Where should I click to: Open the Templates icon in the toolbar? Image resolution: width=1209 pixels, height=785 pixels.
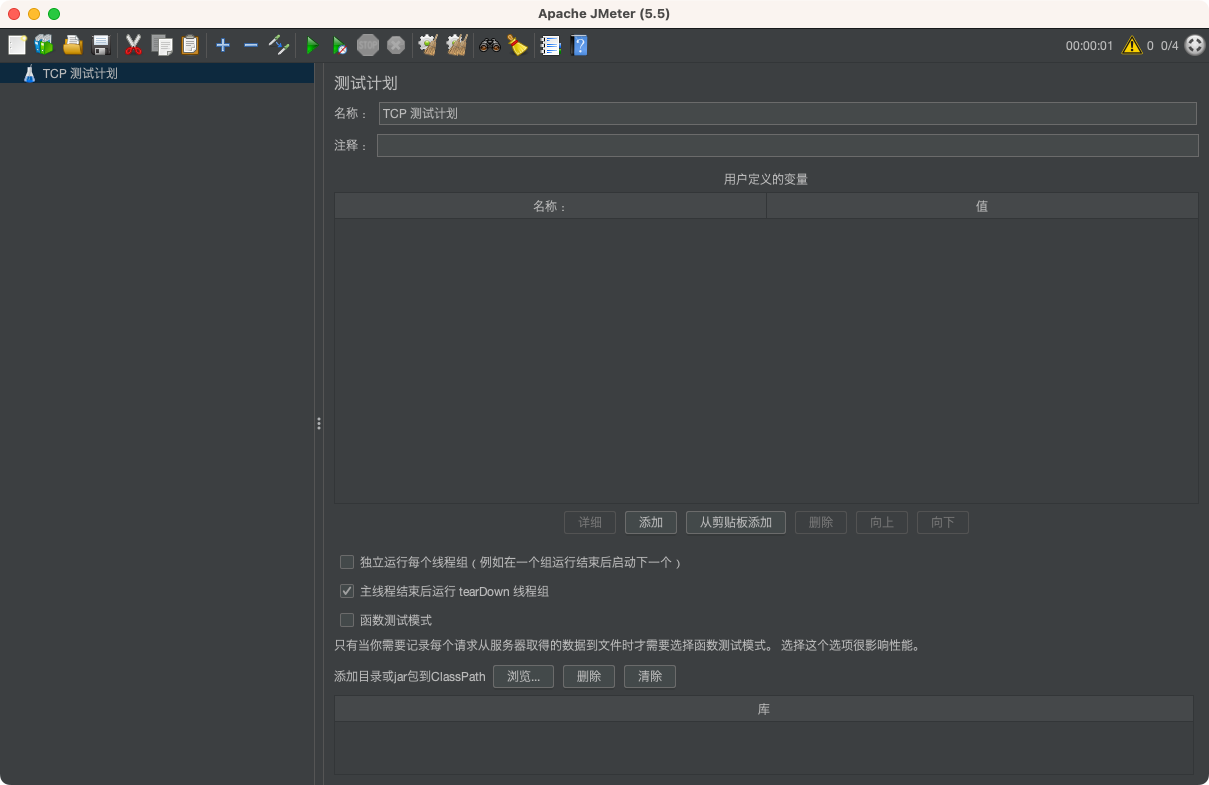pos(43,45)
